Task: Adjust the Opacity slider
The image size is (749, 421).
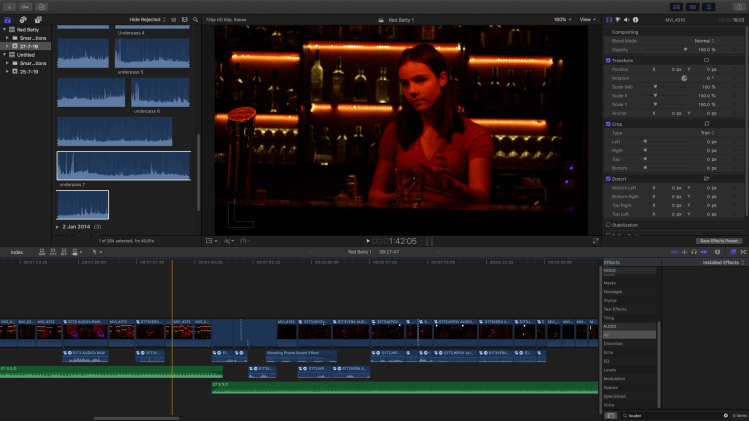Action: click(685, 49)
